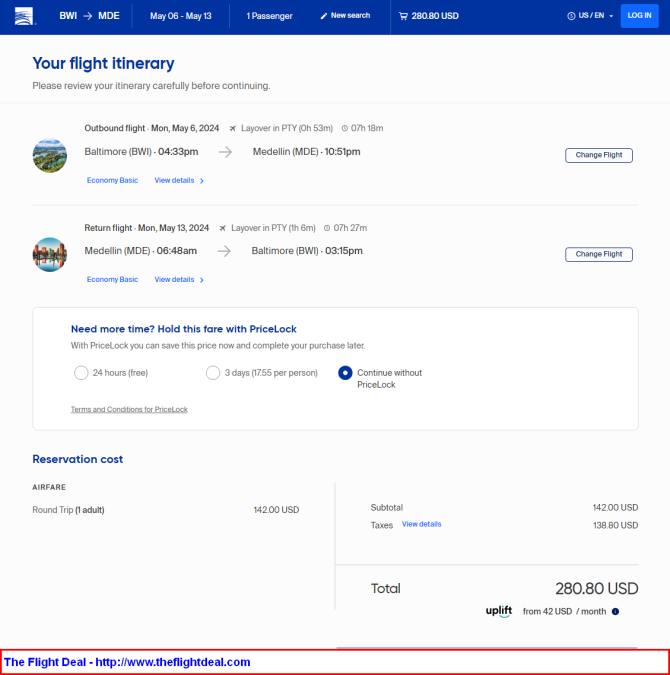Click Baltimore (BWI) 03:15pm arrival text
This screenshot has width=670, height=675.
[x=307, y=251]
